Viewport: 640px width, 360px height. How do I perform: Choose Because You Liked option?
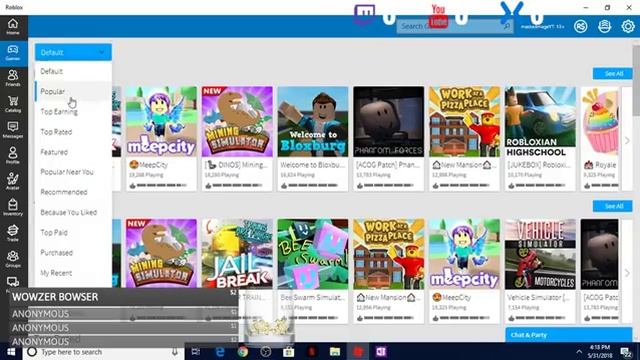73,212
